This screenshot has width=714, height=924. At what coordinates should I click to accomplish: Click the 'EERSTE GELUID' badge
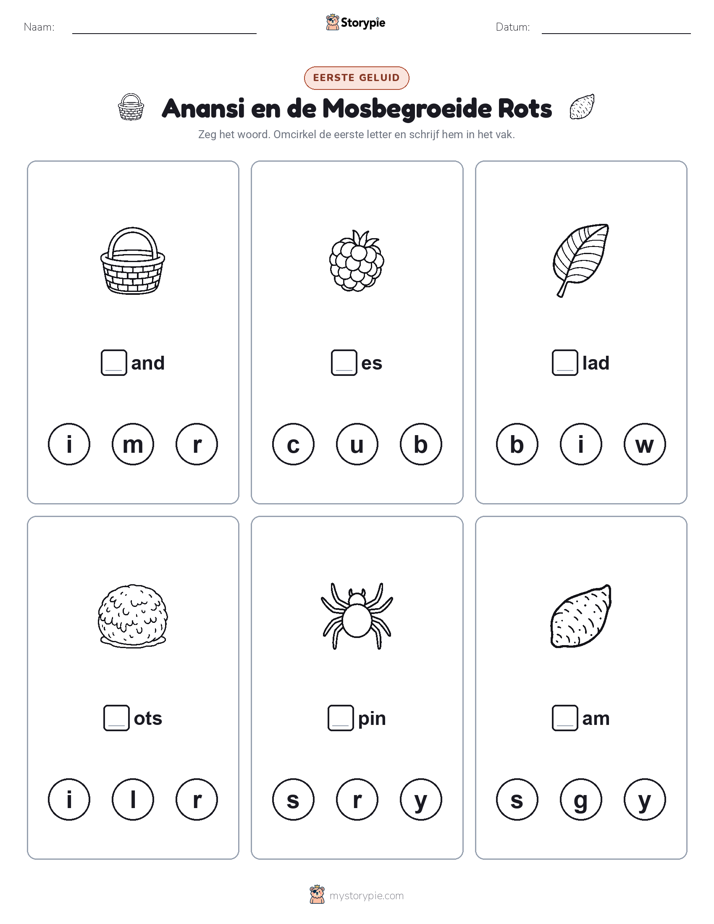(356, 78)
